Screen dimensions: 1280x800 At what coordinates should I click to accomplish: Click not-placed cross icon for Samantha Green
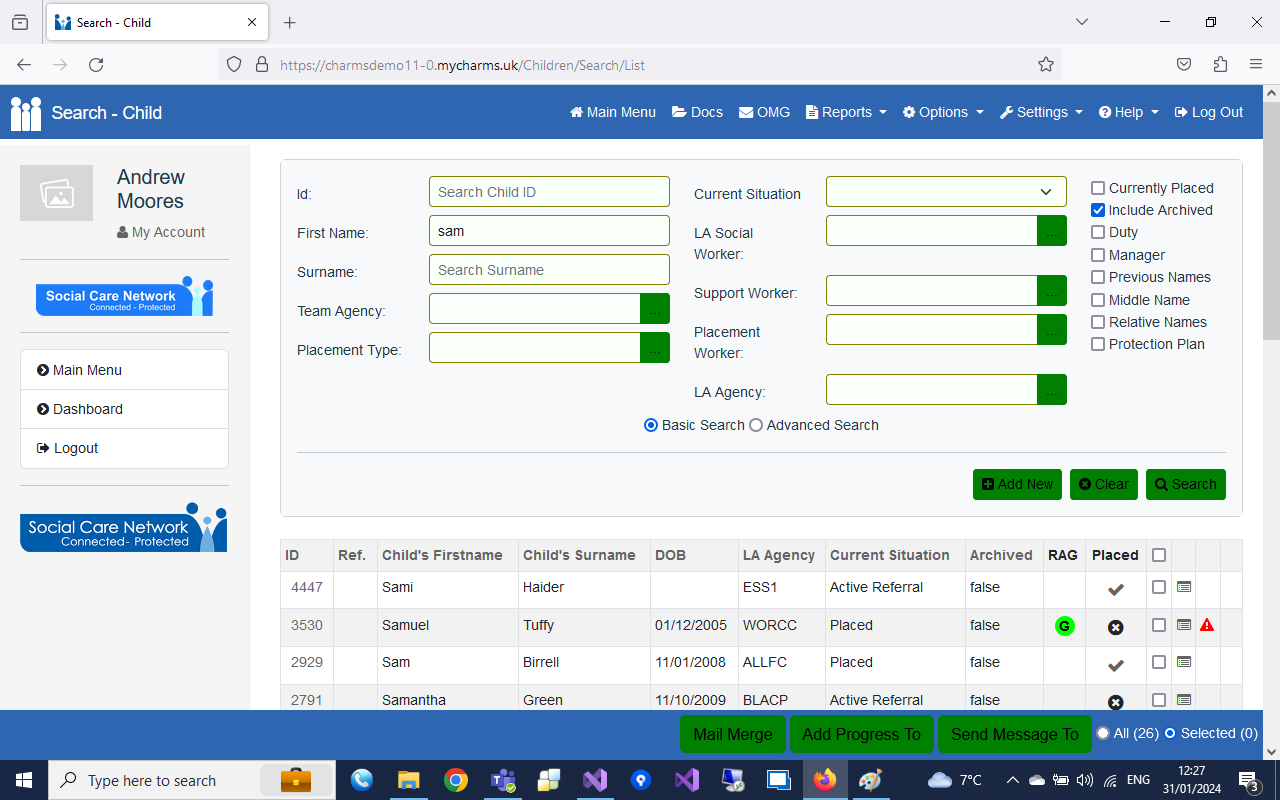[x=1116, y=702]
